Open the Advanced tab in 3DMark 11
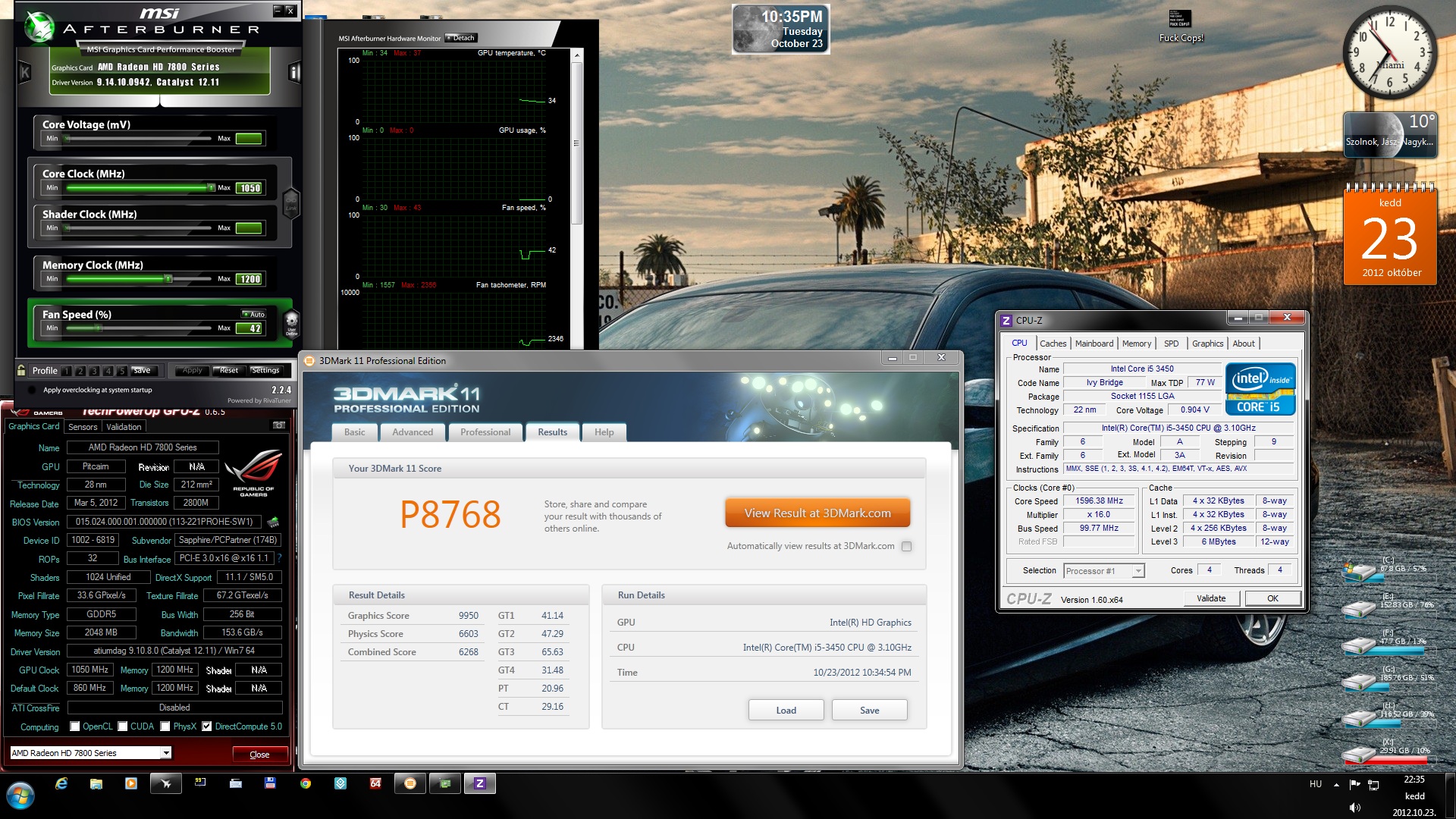The image size is (1456, 819). 413,432
